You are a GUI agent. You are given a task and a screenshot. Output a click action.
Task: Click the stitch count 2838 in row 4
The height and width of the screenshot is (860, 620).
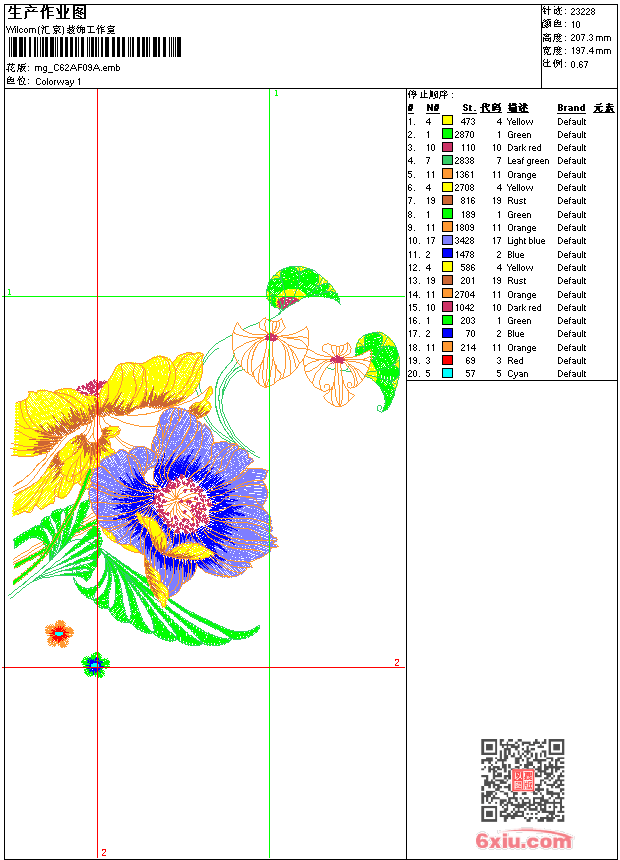click(464, 160)
